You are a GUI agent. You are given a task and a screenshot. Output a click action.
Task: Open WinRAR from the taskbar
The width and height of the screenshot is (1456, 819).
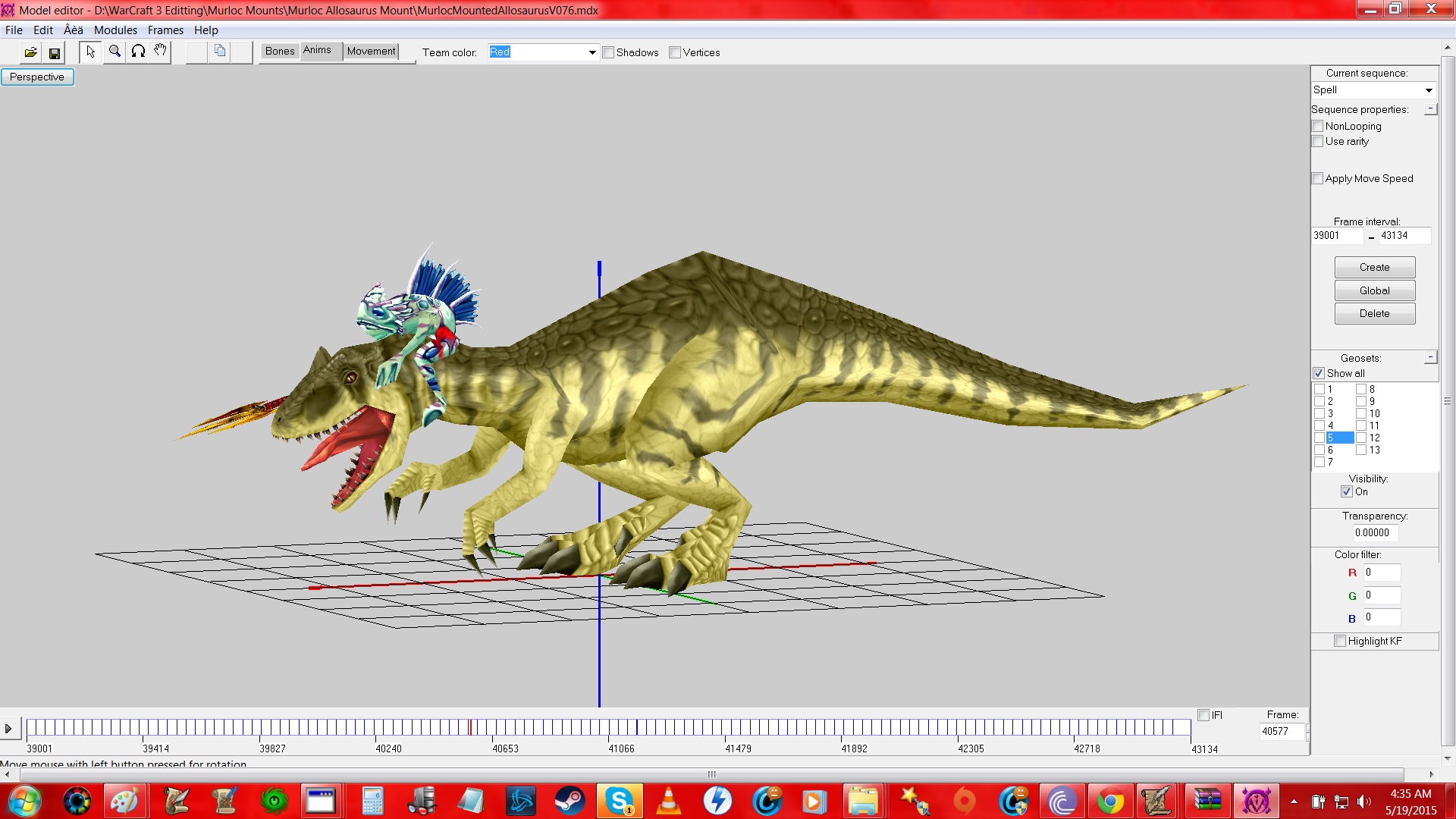click(1207, 801)
